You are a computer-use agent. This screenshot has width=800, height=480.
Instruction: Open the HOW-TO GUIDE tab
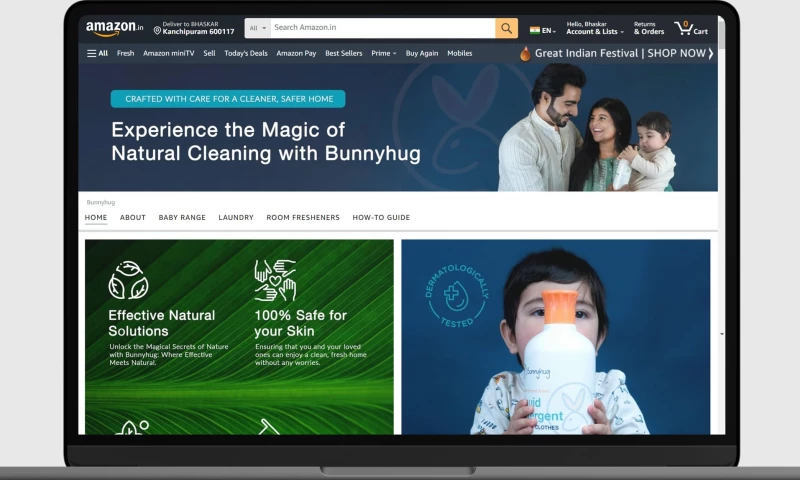[381, 217]
